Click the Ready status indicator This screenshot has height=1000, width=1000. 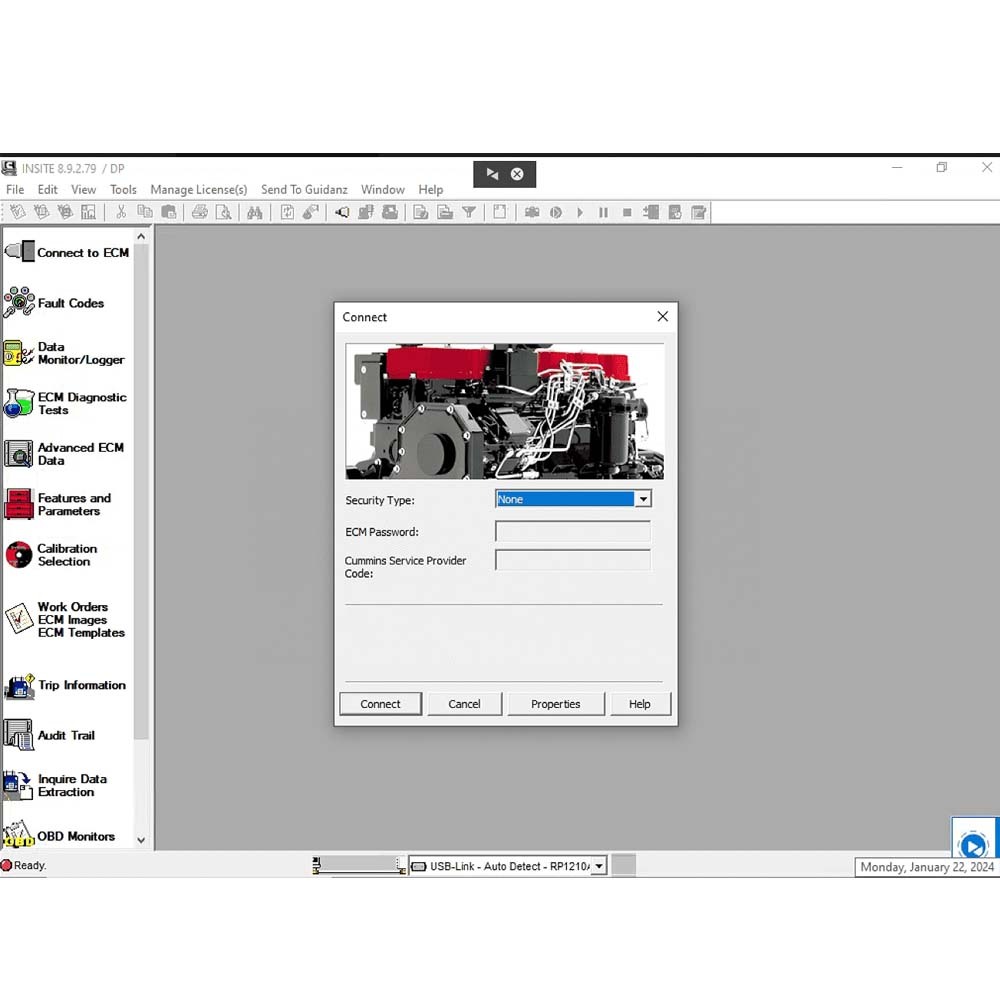click(24, 865)
